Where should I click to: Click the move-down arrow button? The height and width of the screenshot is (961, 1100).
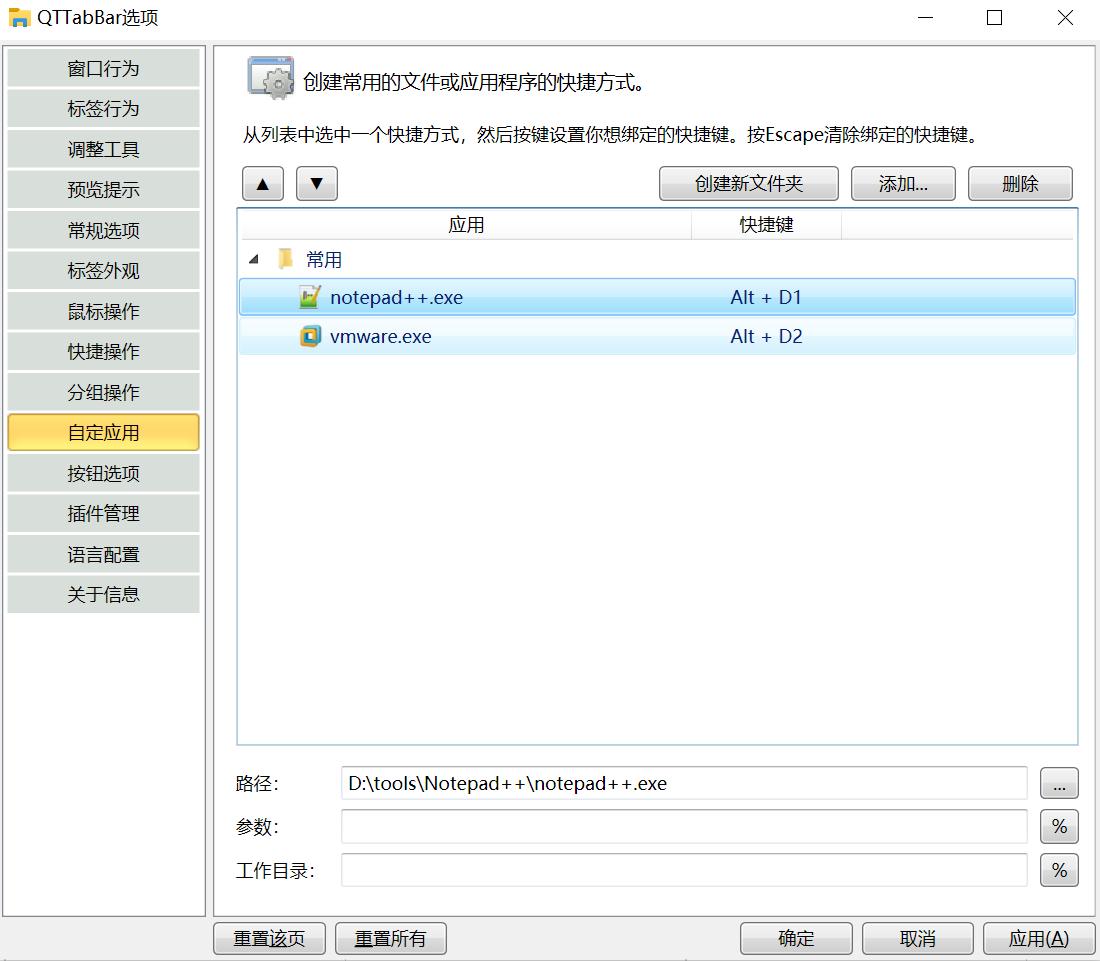316,183
